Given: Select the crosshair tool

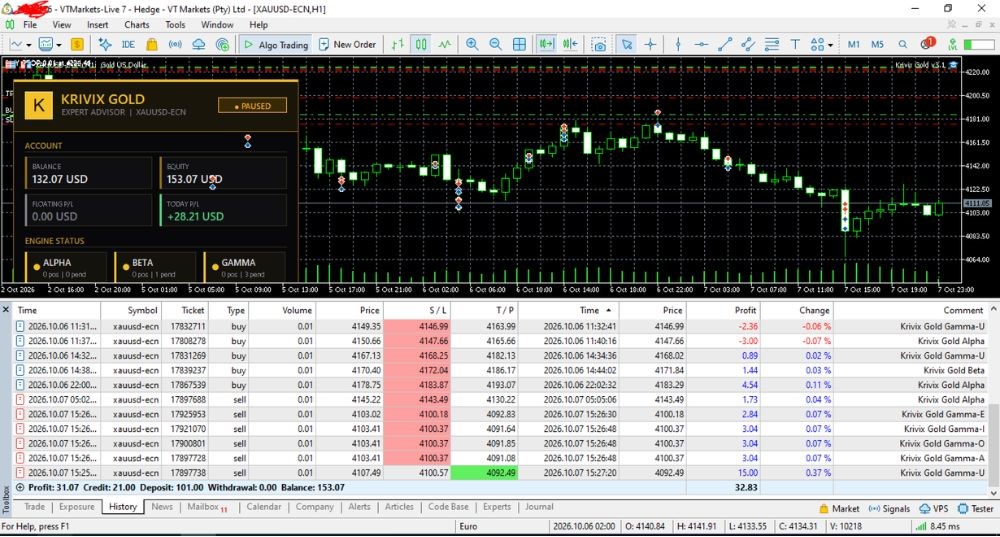Looking at the screenshot, I should pos(650,45).
